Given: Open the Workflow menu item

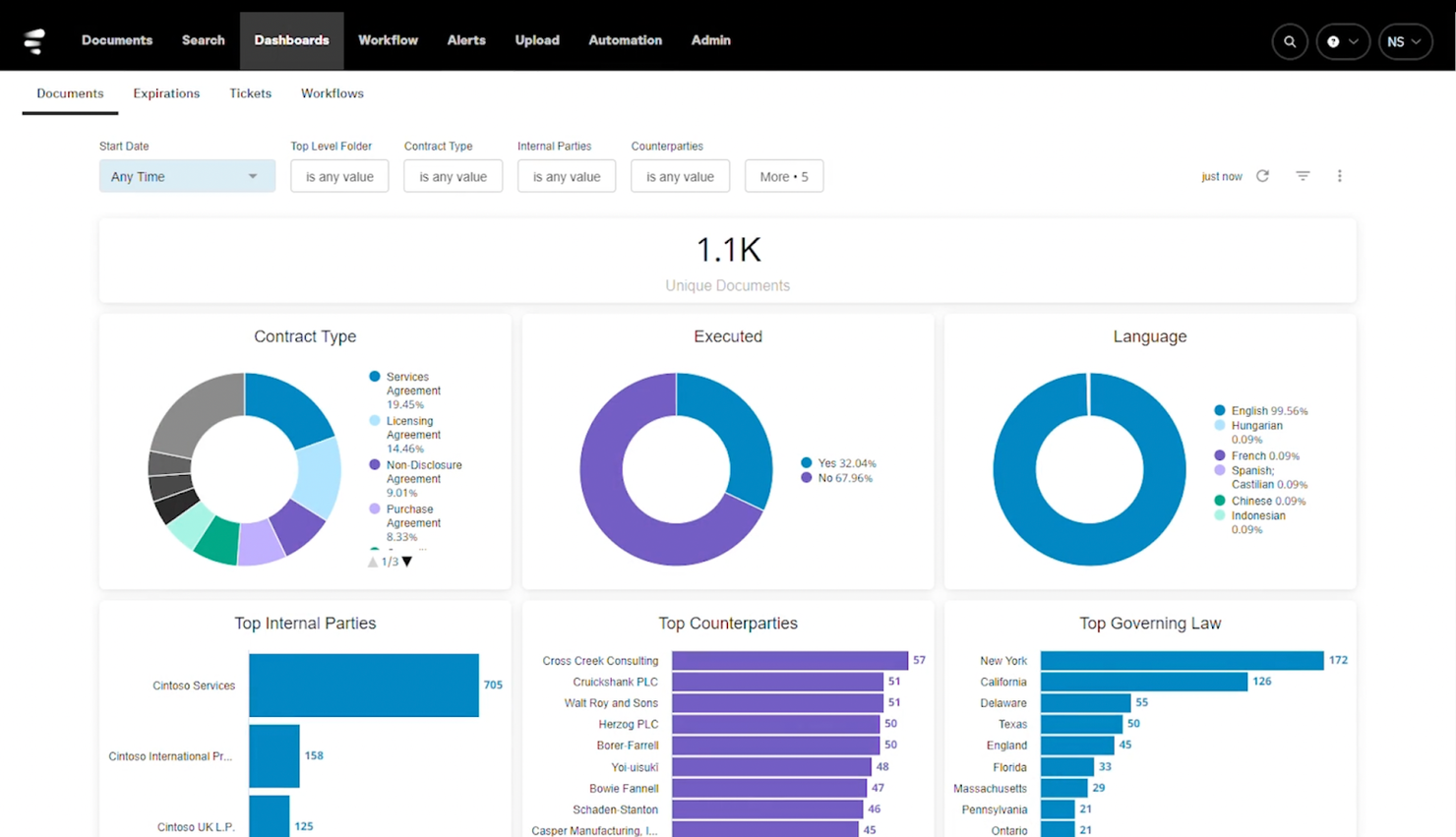Looking at the screenshot, I should click(x=388, y=40).
